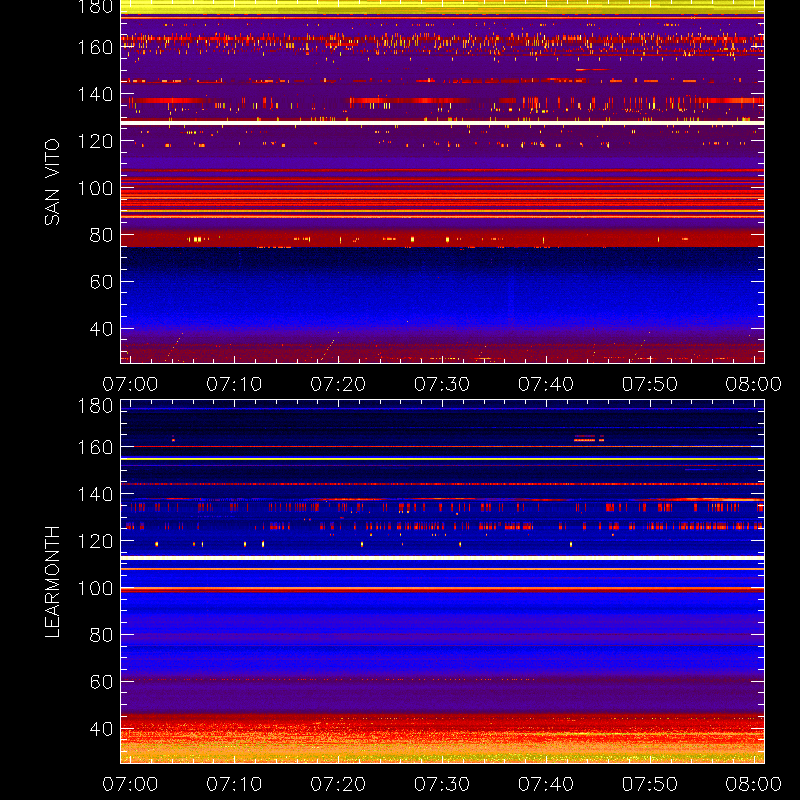
Task: Click San Vito plot's 07:20 time label
Action: (x=338, y=384)
